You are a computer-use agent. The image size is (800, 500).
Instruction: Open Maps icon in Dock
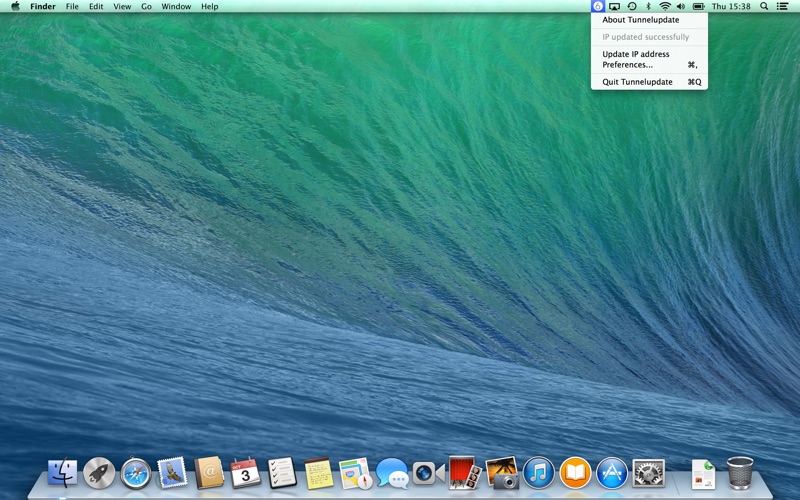[356, 473]
